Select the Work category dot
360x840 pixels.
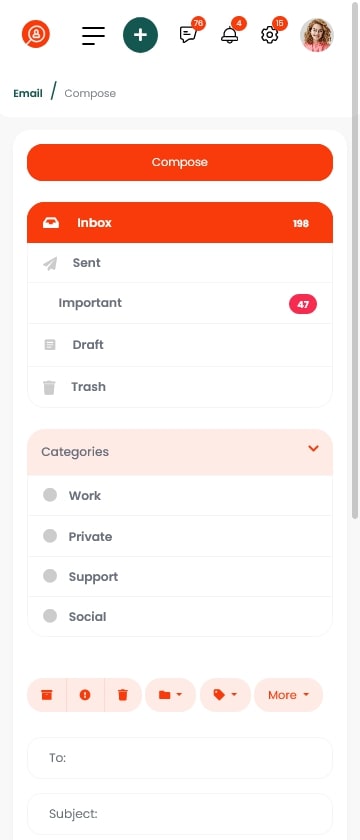tap(50, 495)
